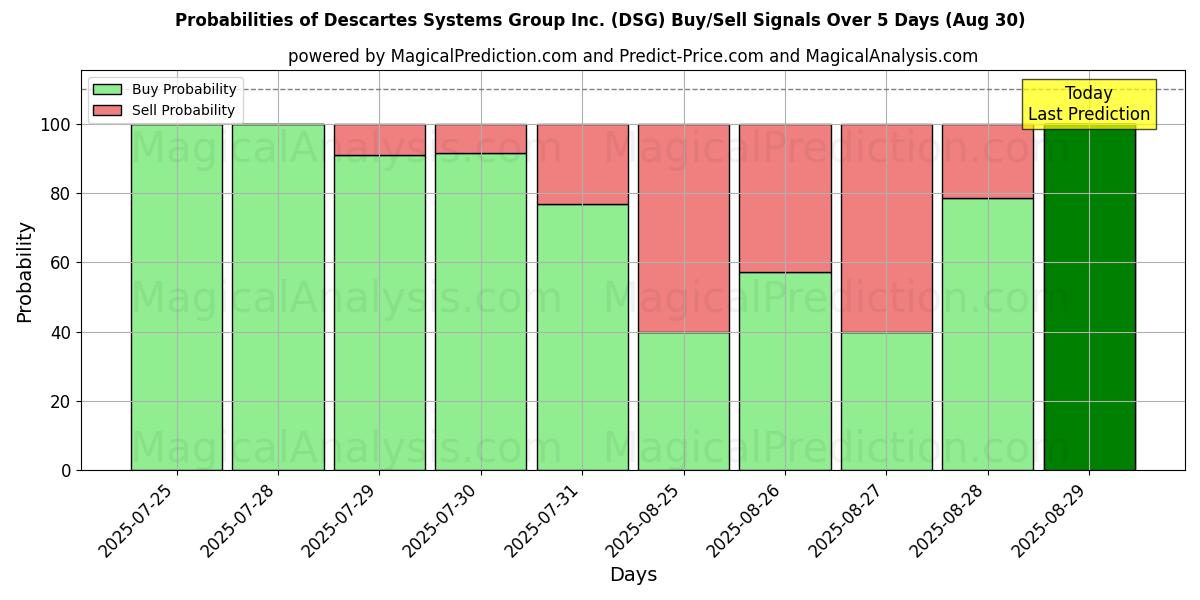Click the red sell segment for 2025-08-27

tap(887, 228)
